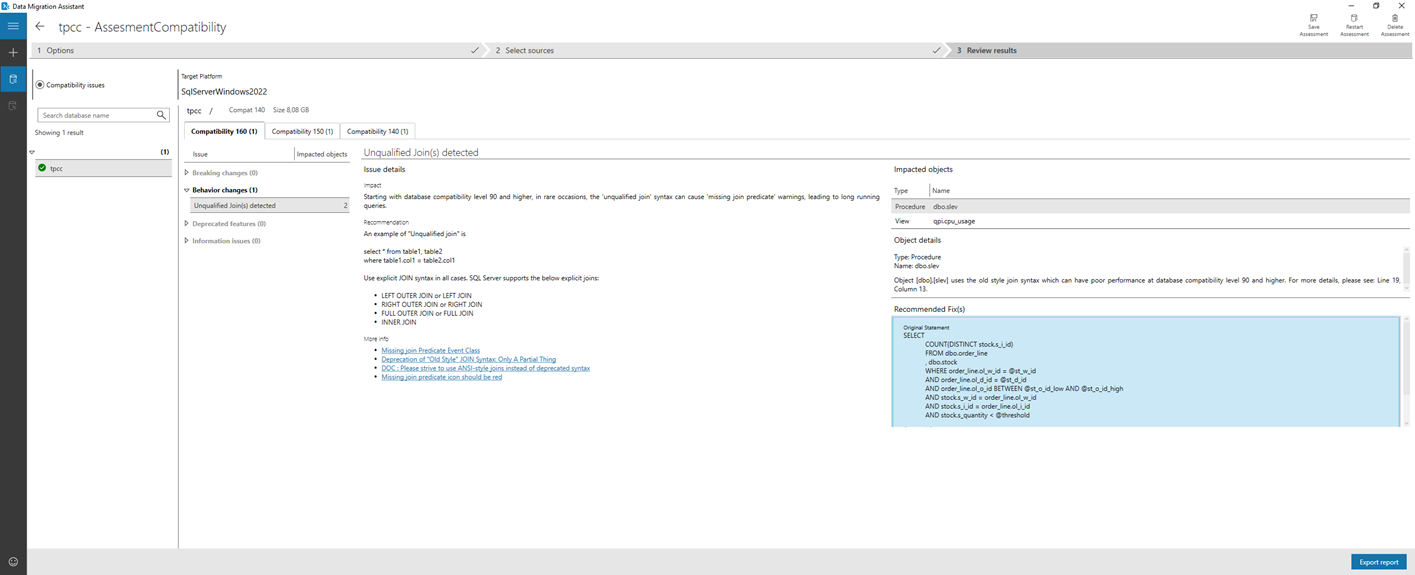Collapse the database tree arrow
Viewport: 1415px width, 575px height.
click(32, 152)
